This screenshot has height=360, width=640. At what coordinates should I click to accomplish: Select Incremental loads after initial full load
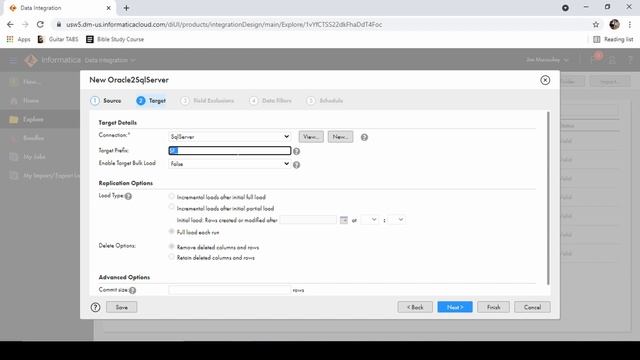[171, 196]
